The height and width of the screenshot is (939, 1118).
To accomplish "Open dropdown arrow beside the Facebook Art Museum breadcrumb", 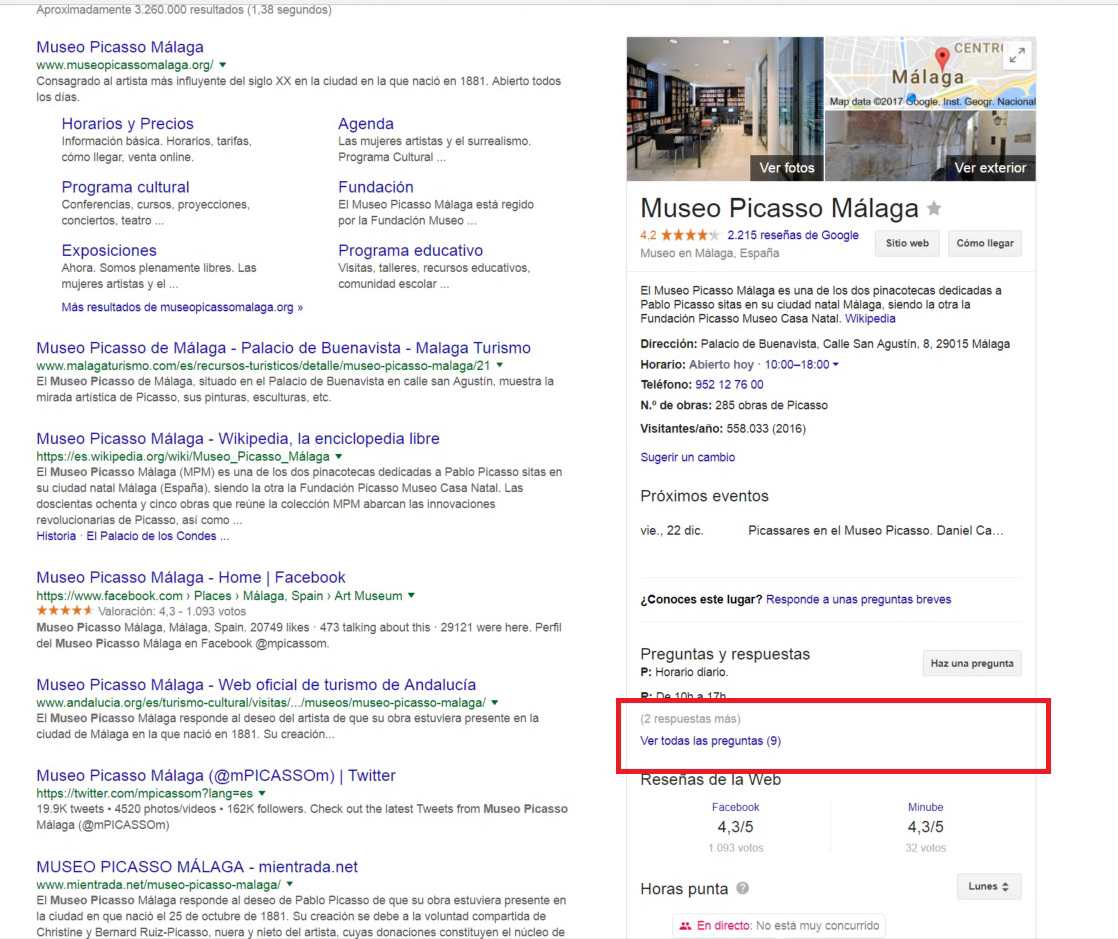I will point(411,595).
